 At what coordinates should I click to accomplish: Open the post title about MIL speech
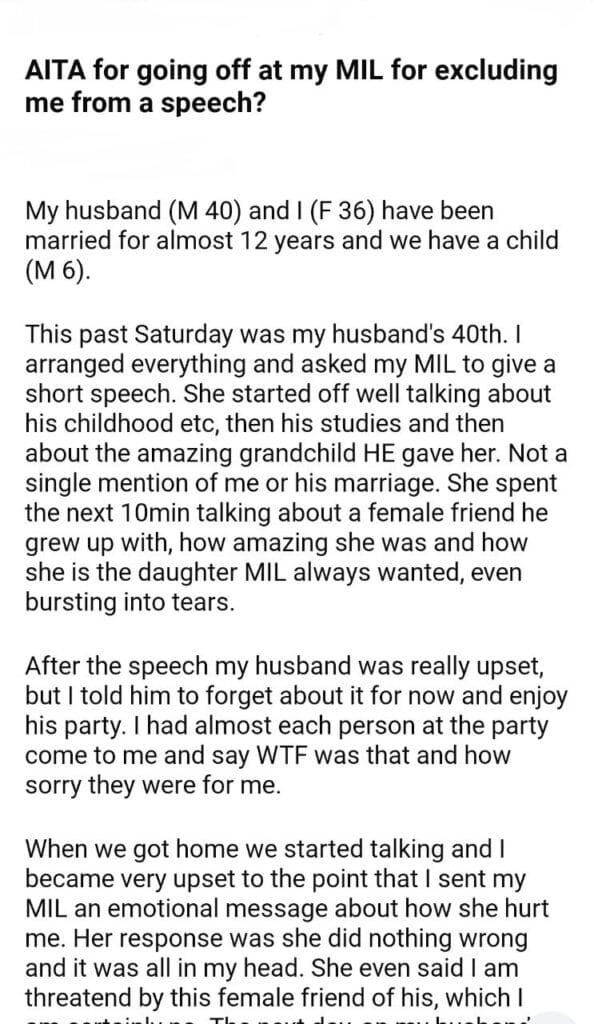click(x=291, y=86)
